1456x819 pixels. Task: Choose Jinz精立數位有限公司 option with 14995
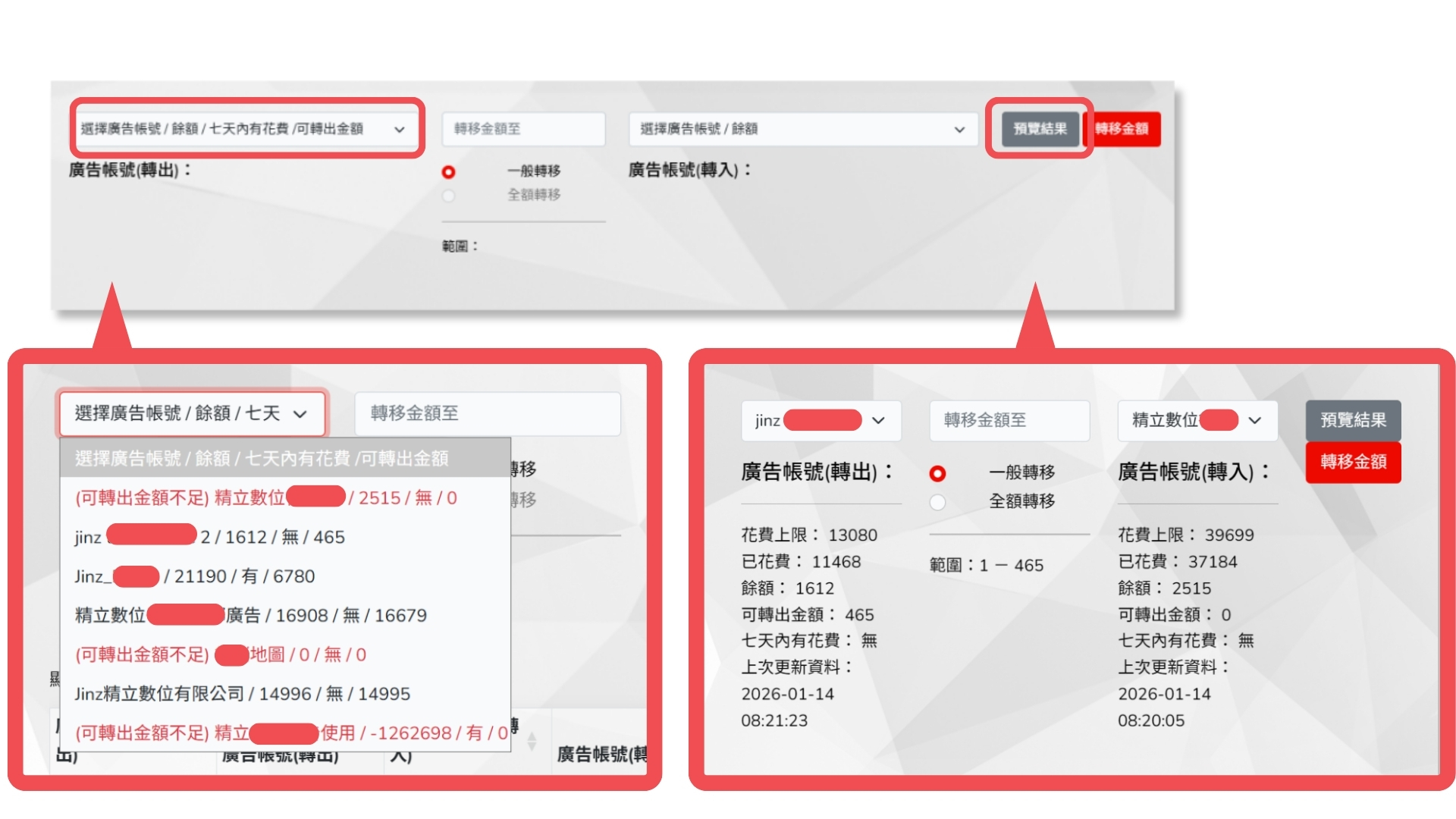pyautogui.click(x=243, y=694)
